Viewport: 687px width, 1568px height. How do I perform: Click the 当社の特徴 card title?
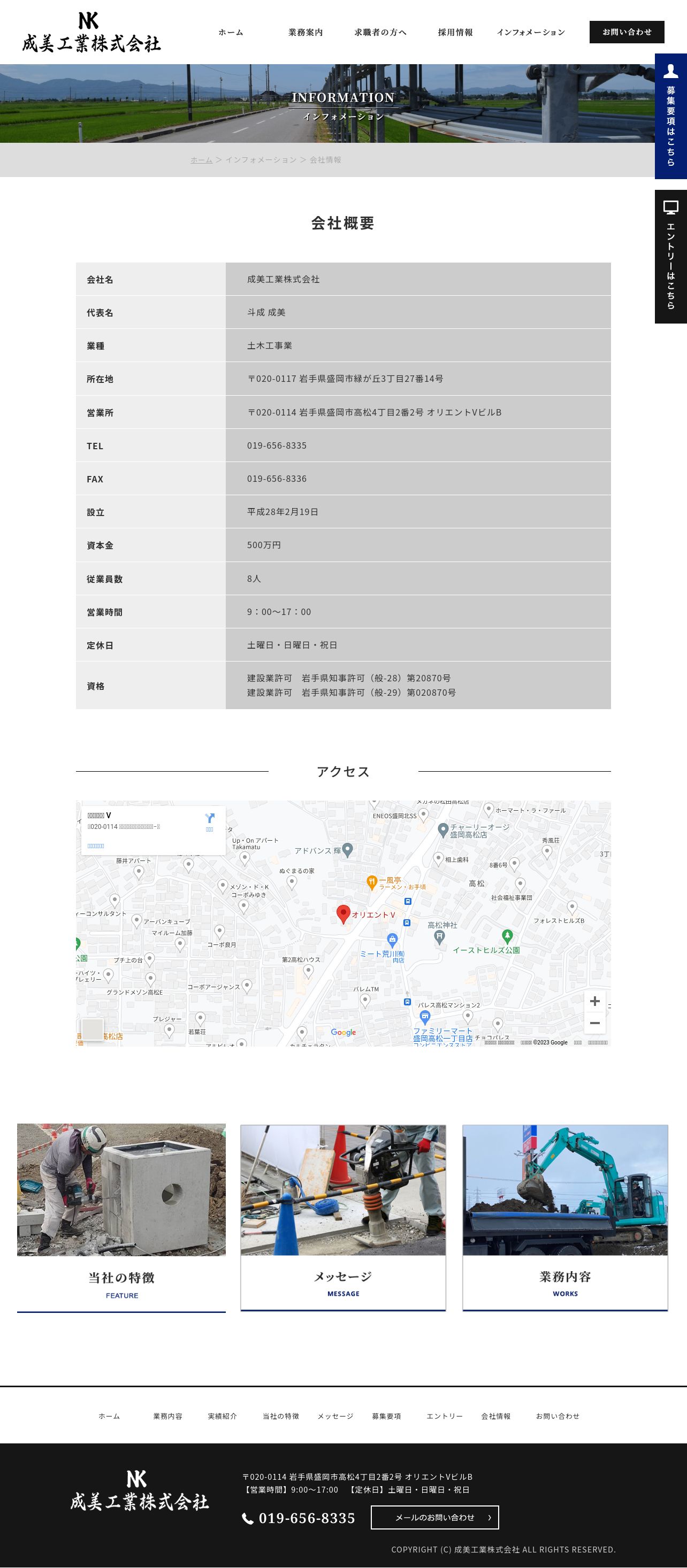click(x=121, y=1278)
